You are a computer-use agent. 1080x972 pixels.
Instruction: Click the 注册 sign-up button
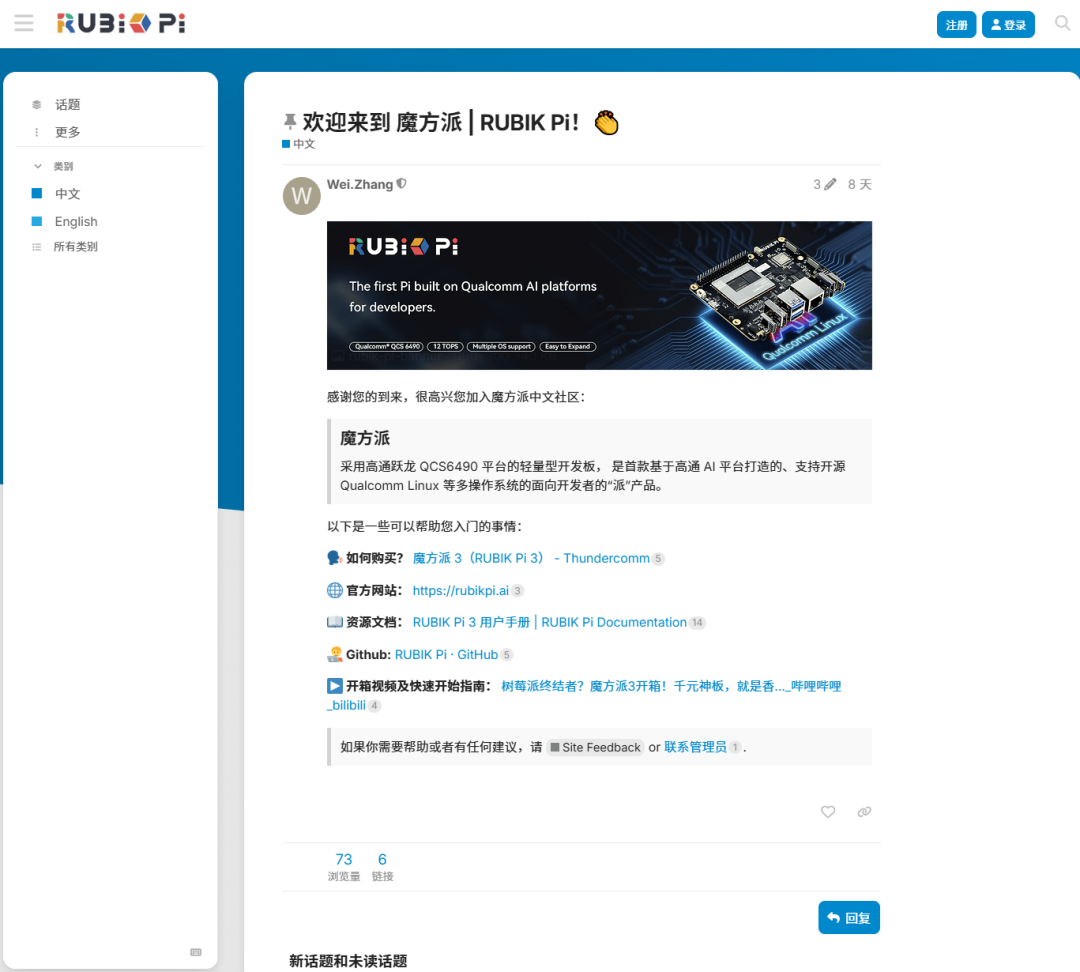click(956, 25)
